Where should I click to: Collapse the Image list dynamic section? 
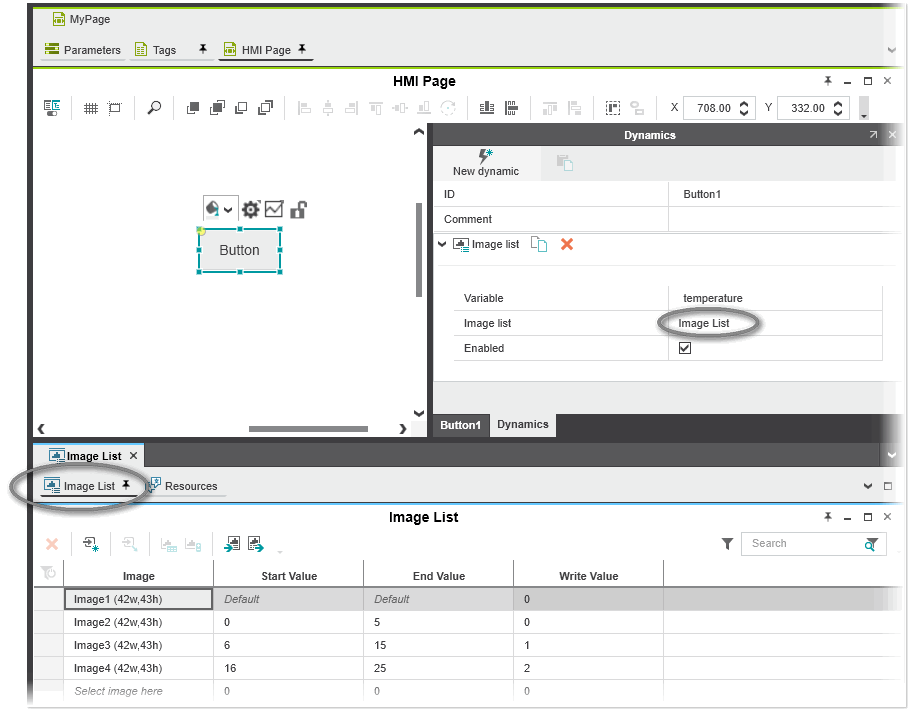point(442,244)
